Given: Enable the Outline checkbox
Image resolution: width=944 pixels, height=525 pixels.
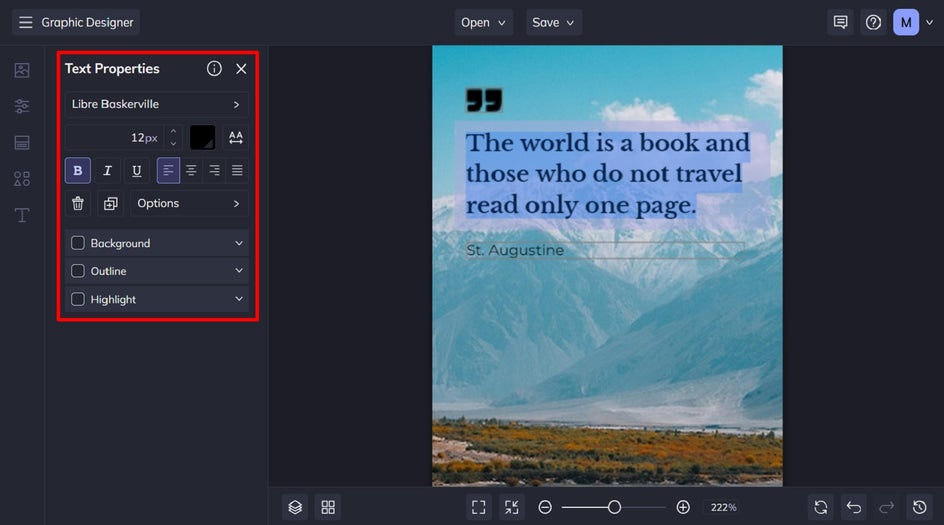Looking at the screenshot, I should click(x=78, y=271).
